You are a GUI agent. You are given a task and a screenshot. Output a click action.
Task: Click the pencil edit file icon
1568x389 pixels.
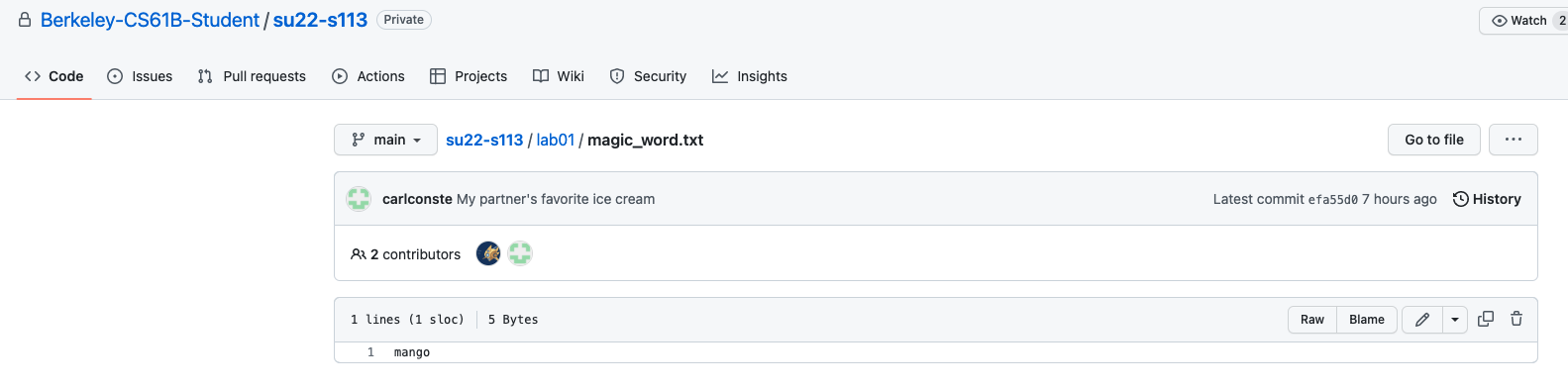[x=1422, y=320]
